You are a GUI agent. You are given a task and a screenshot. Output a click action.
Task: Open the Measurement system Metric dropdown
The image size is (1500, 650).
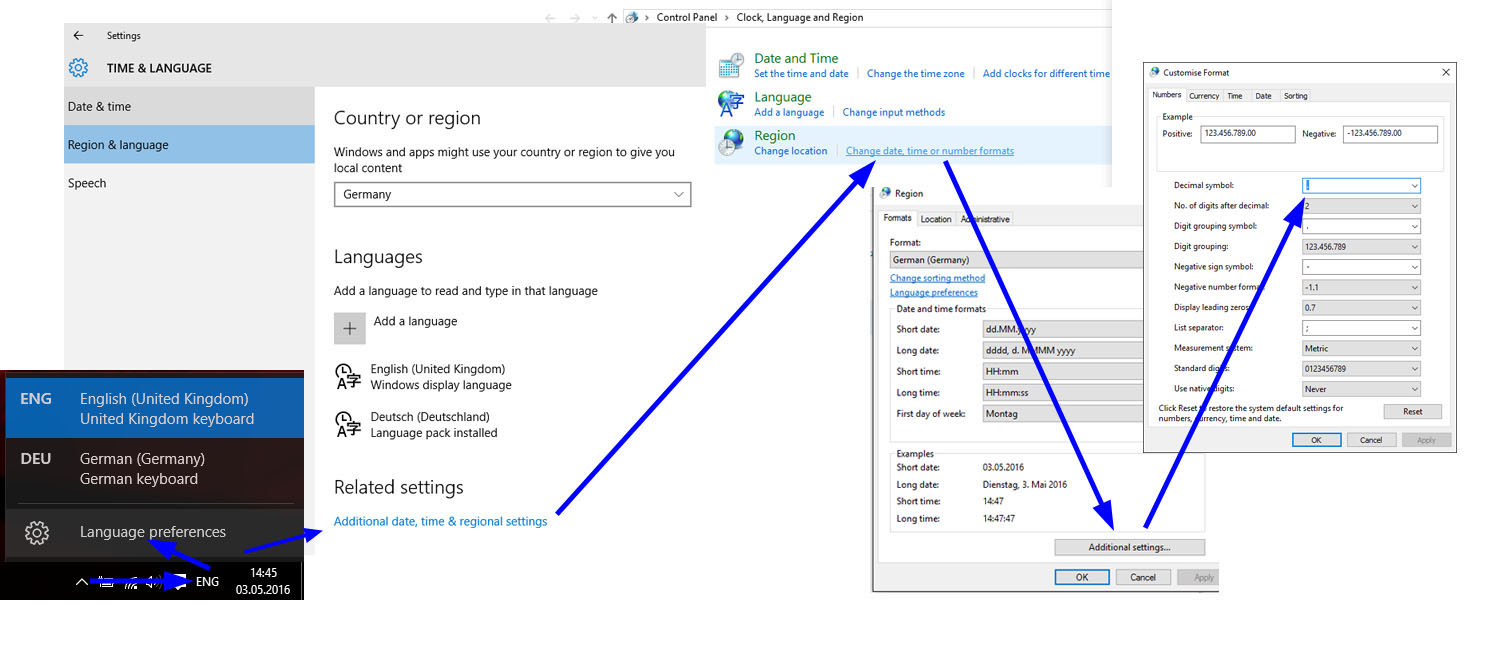click(1361, 348)
